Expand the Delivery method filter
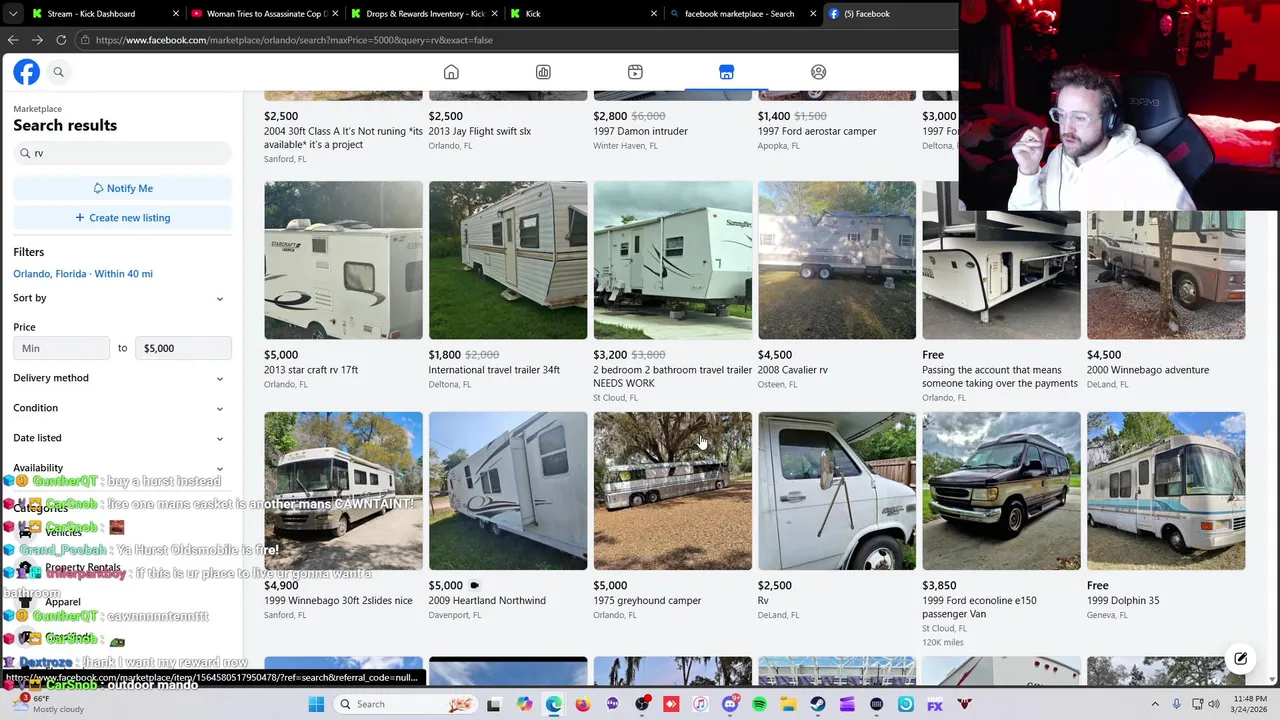This screenshot has height=720, width=1280. point(119,378)
